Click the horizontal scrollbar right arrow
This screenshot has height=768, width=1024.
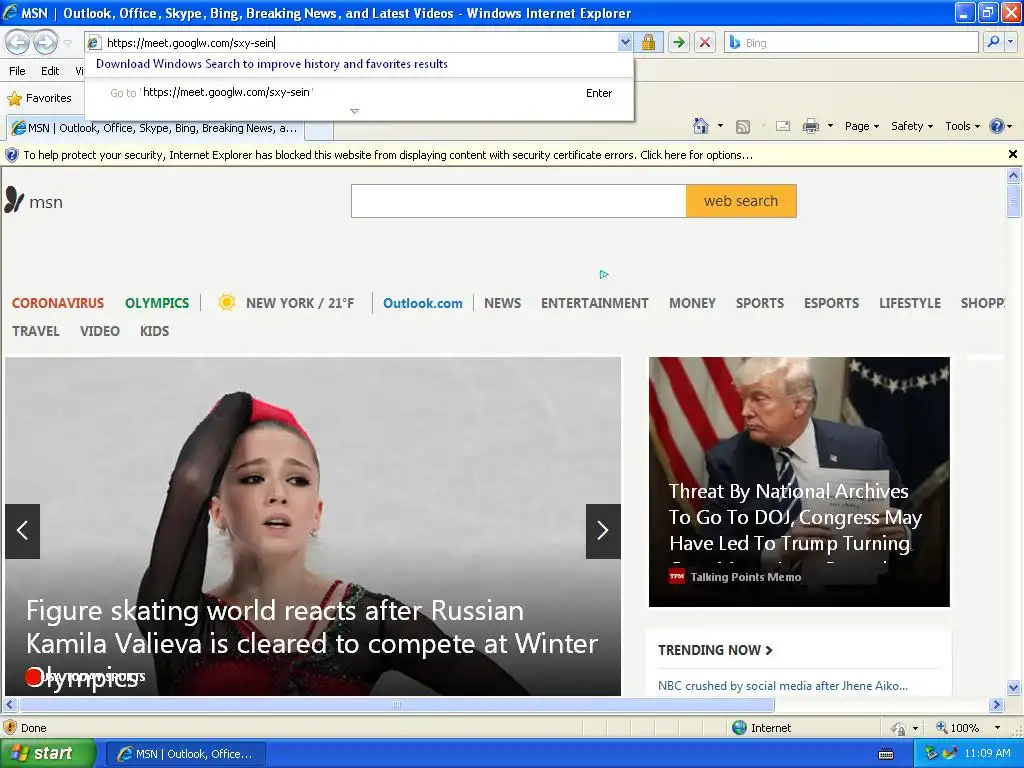tap(996, 705)
